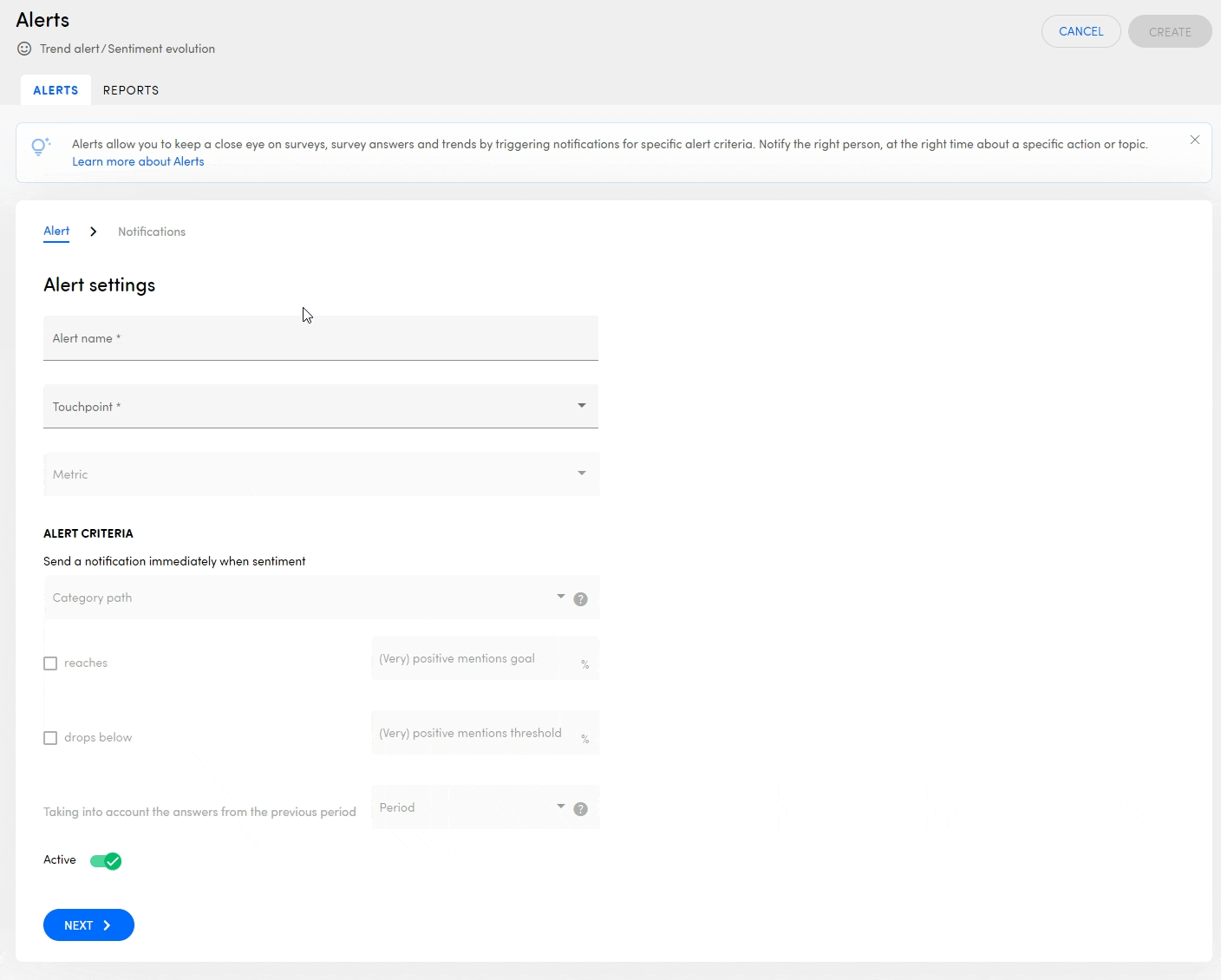Expand the Metric dropdown

[x=320, y=474]
